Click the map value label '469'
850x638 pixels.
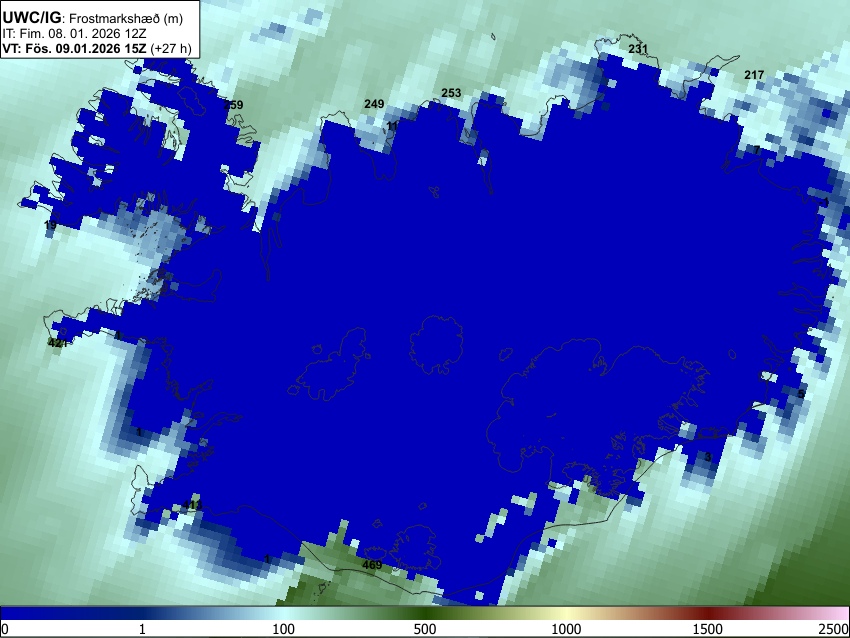click(372, 565)
